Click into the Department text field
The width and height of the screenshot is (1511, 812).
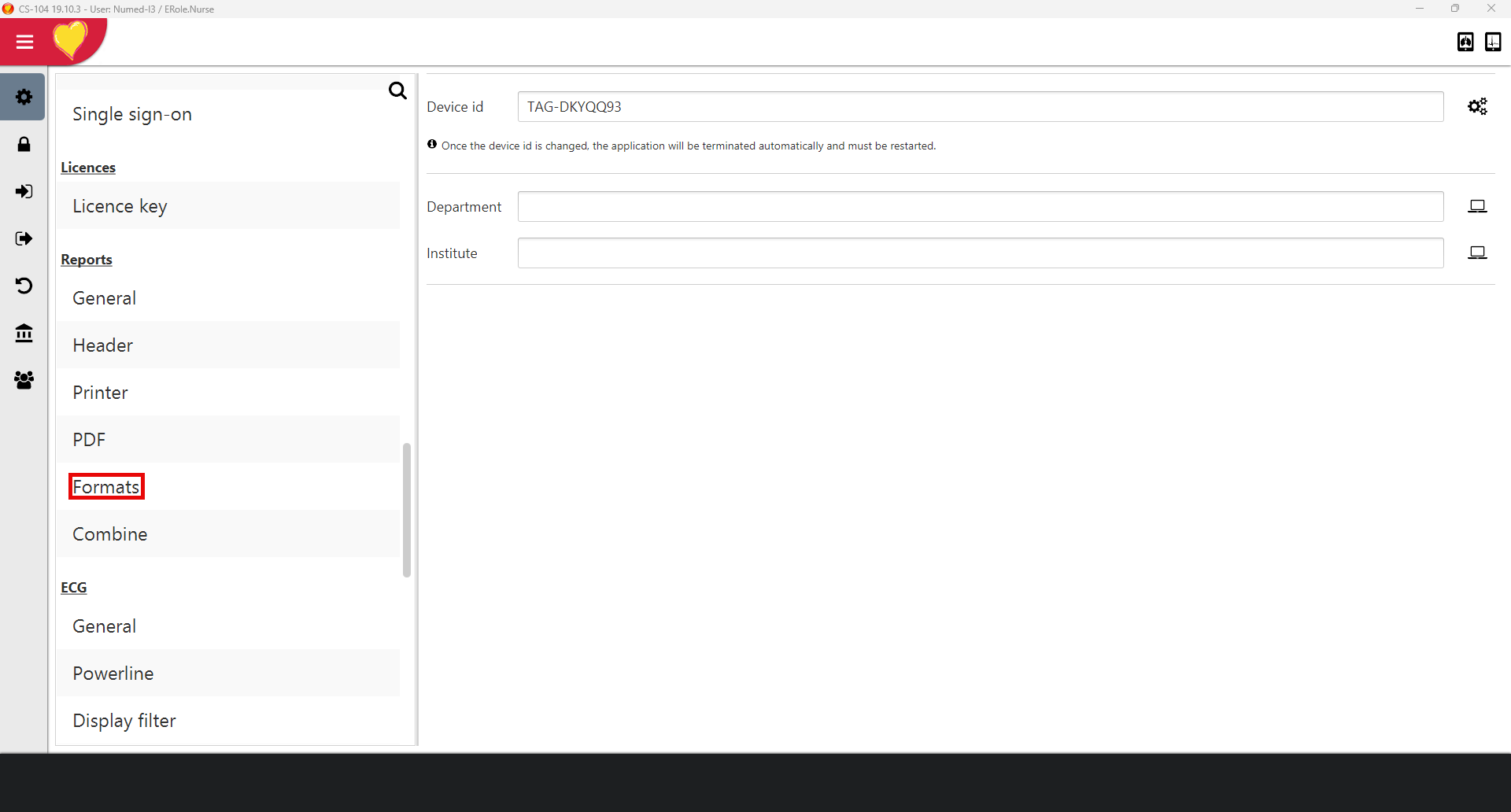click(x=980, y=206)
